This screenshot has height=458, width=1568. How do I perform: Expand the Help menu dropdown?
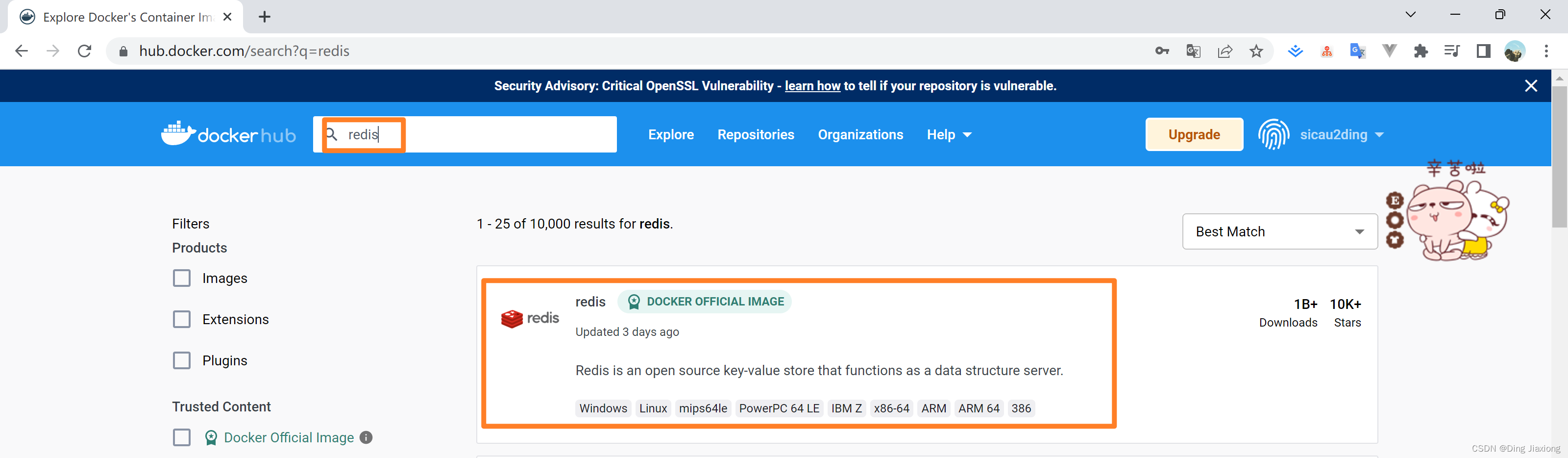click(x=949, y=134)
